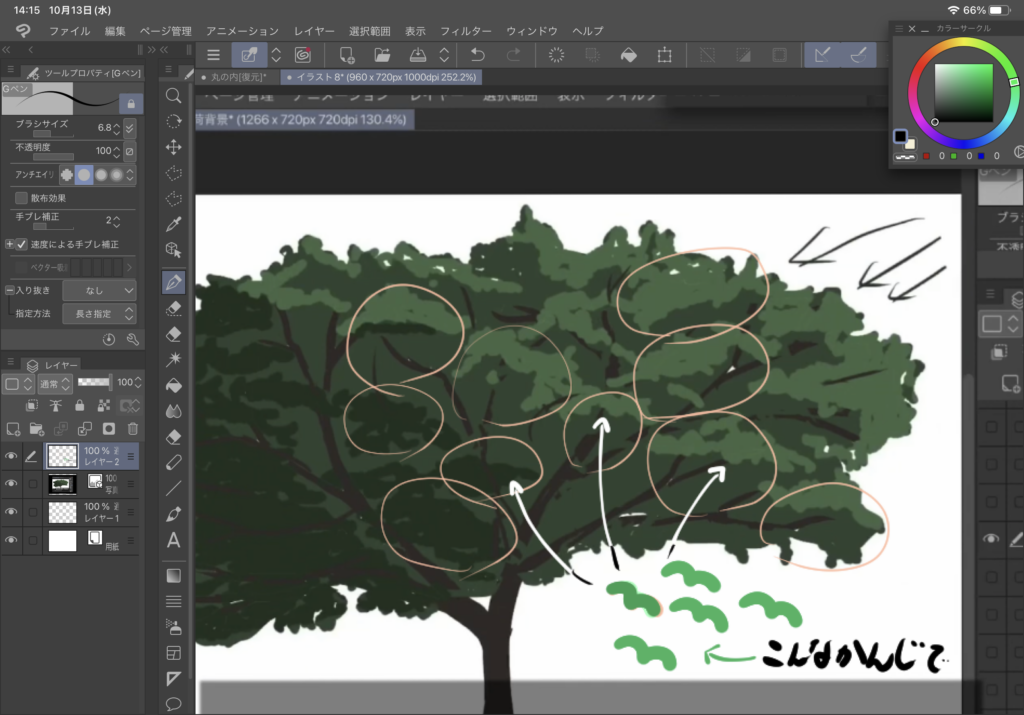This screenshot has width=1024, height=715.
Task: Click the Open file folder icon
Action: (382, 55)
